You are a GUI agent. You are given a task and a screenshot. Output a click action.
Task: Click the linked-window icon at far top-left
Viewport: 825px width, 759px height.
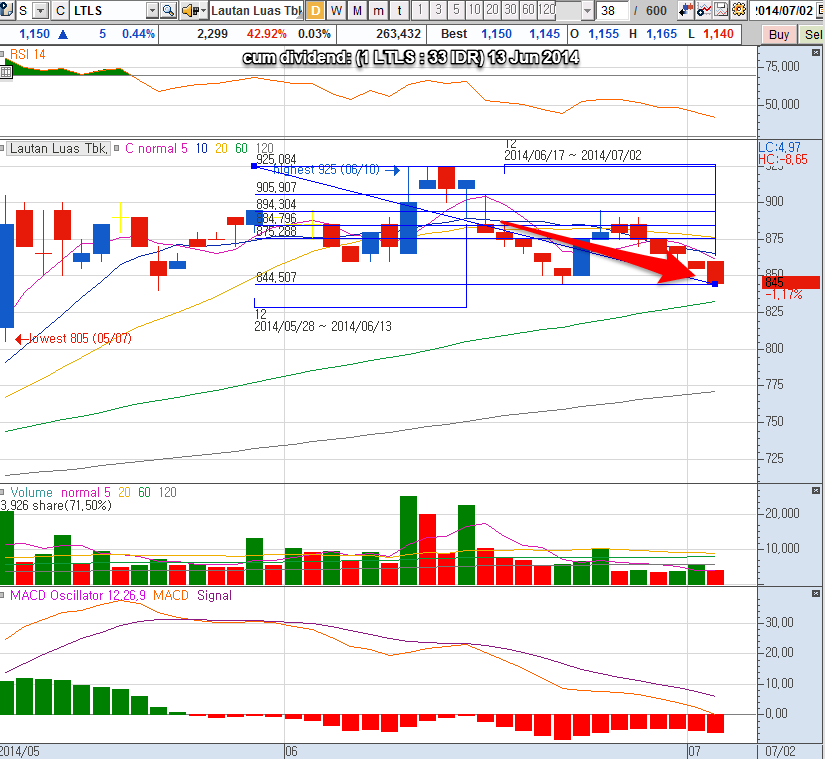coord(6,9)
